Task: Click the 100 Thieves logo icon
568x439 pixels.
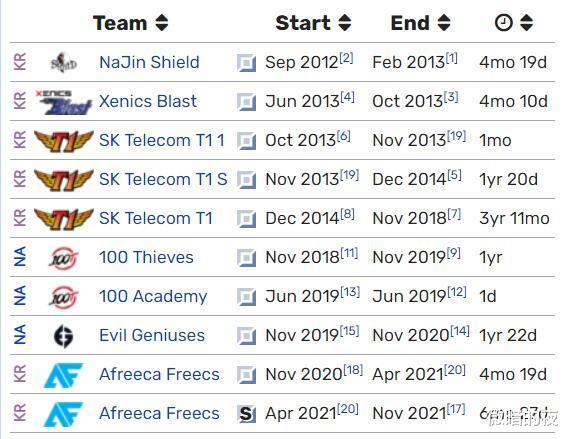Action: pyautogui.click(x=63, y=258)
